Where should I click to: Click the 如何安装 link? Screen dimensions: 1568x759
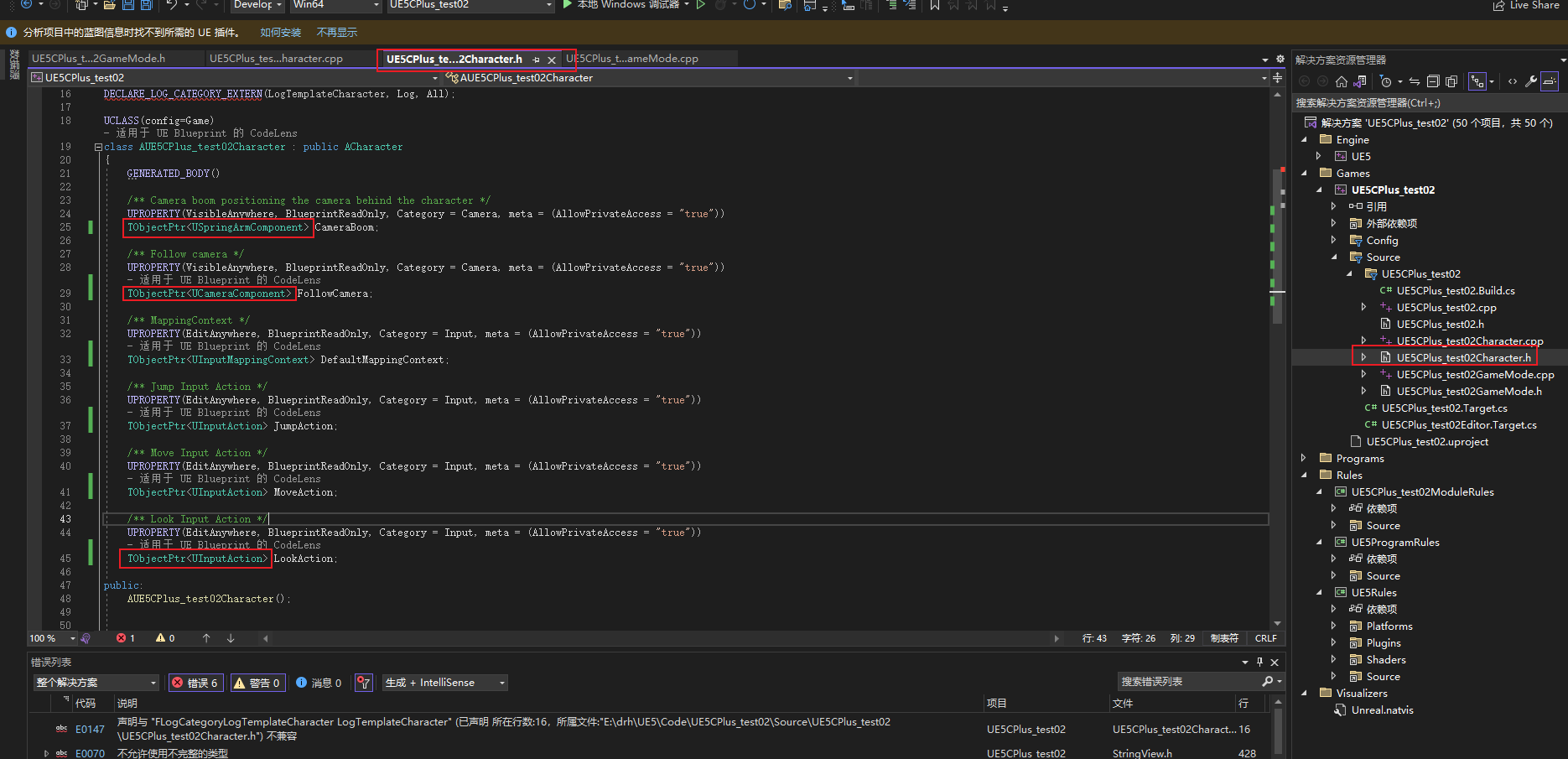coord(280,33)
